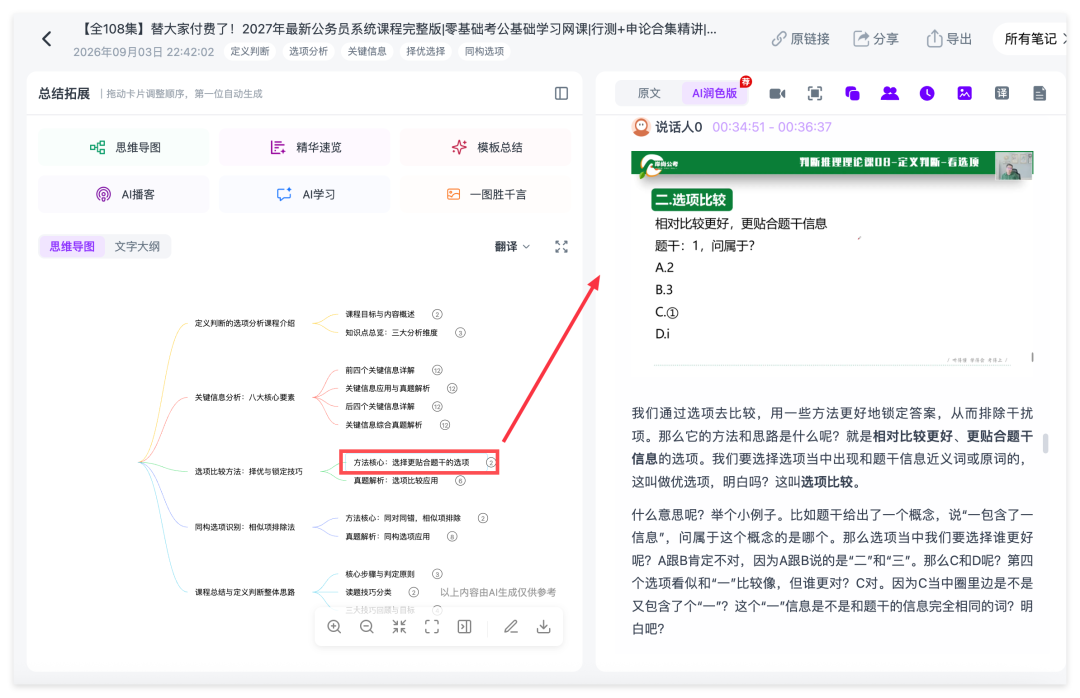Expand count badge beside 前四个关键信息详解
The width and height of the screenshot is (1080, 698).
coord(437,370)
